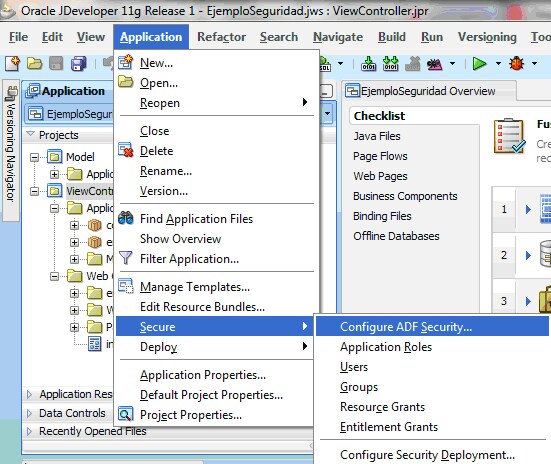Expand checklist step 1 arrow
Image resolution: width=551 pixels, height=464 pixels.
tap(528, 210)
